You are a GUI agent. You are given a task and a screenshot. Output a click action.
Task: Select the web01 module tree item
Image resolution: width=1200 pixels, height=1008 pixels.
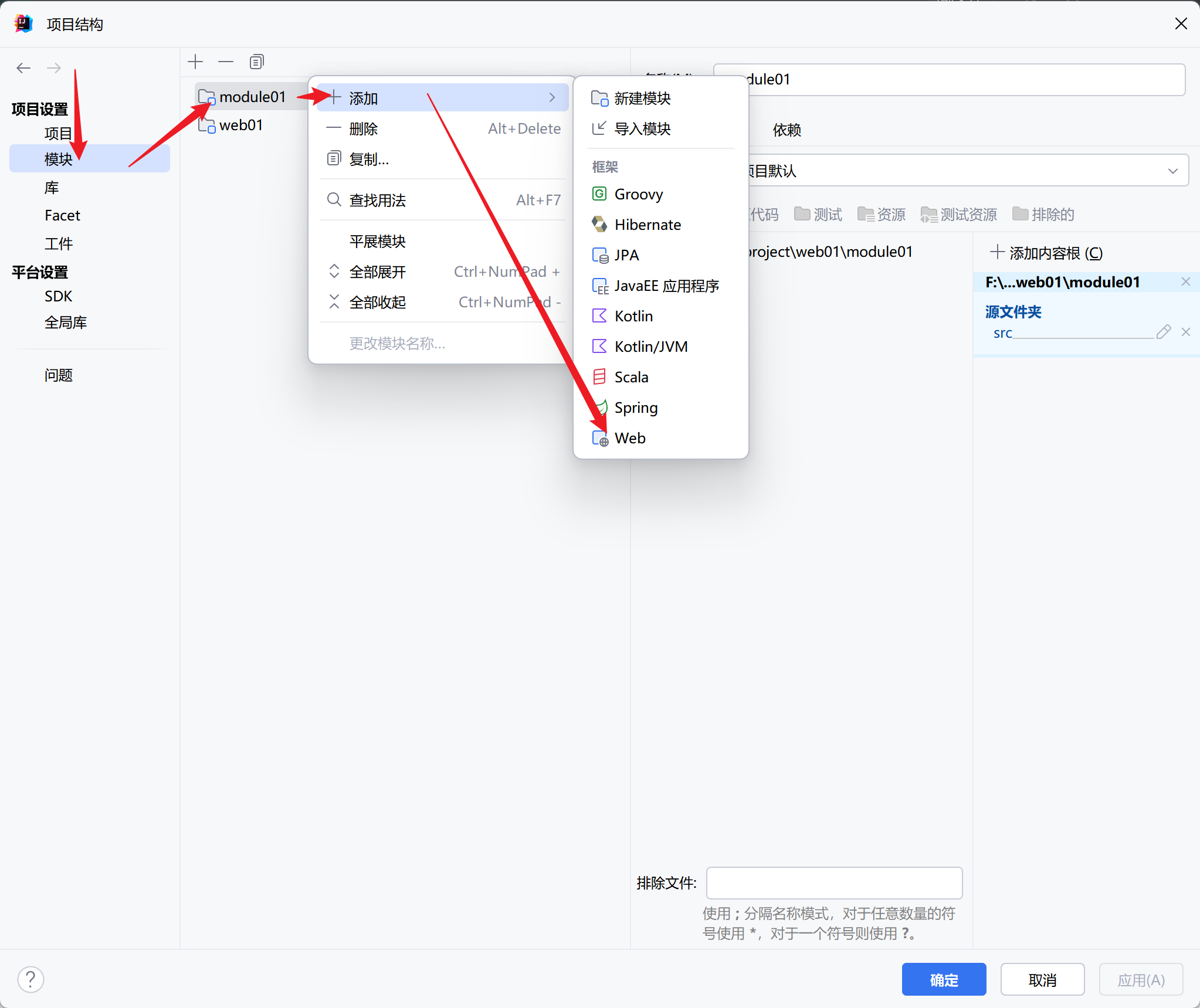(x=240, y=125)
